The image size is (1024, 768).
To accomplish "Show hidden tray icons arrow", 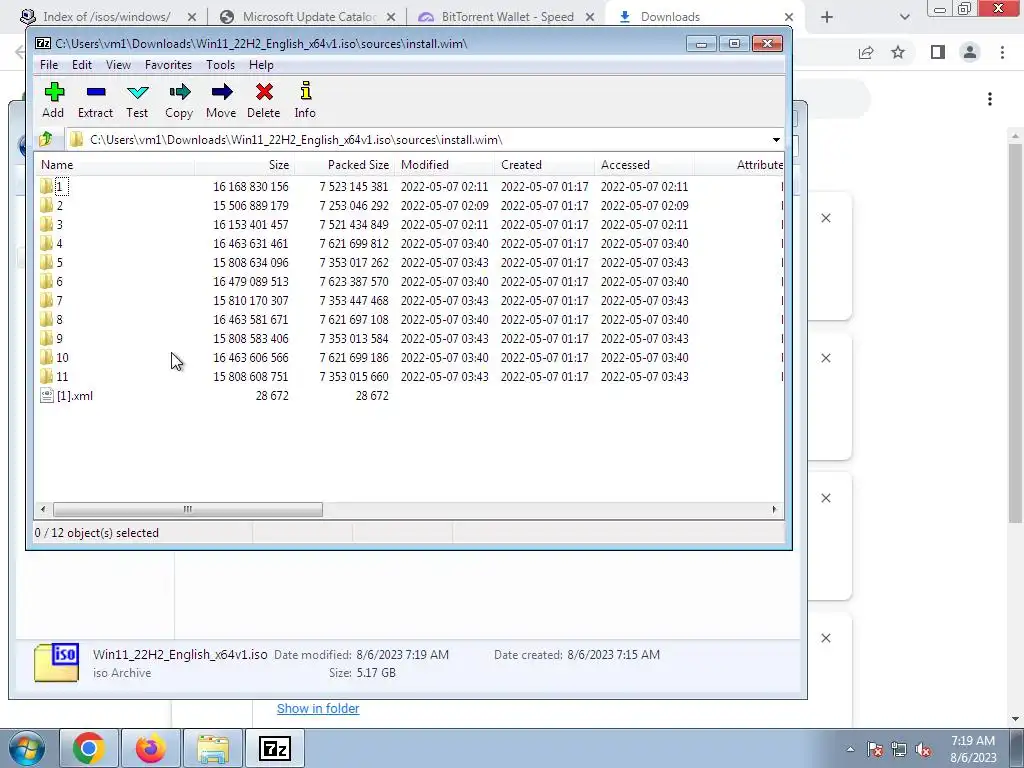I will coord(850,749).
